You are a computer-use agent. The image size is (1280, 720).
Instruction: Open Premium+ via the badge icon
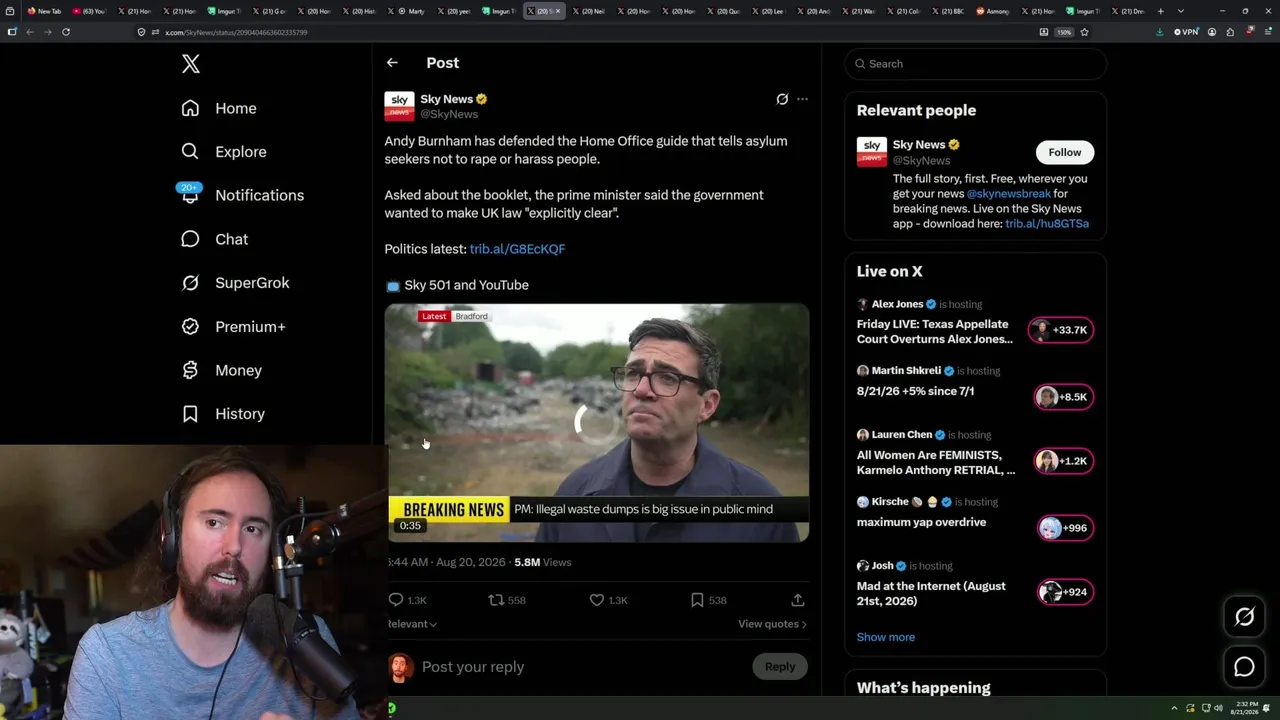tap(190, 326)
